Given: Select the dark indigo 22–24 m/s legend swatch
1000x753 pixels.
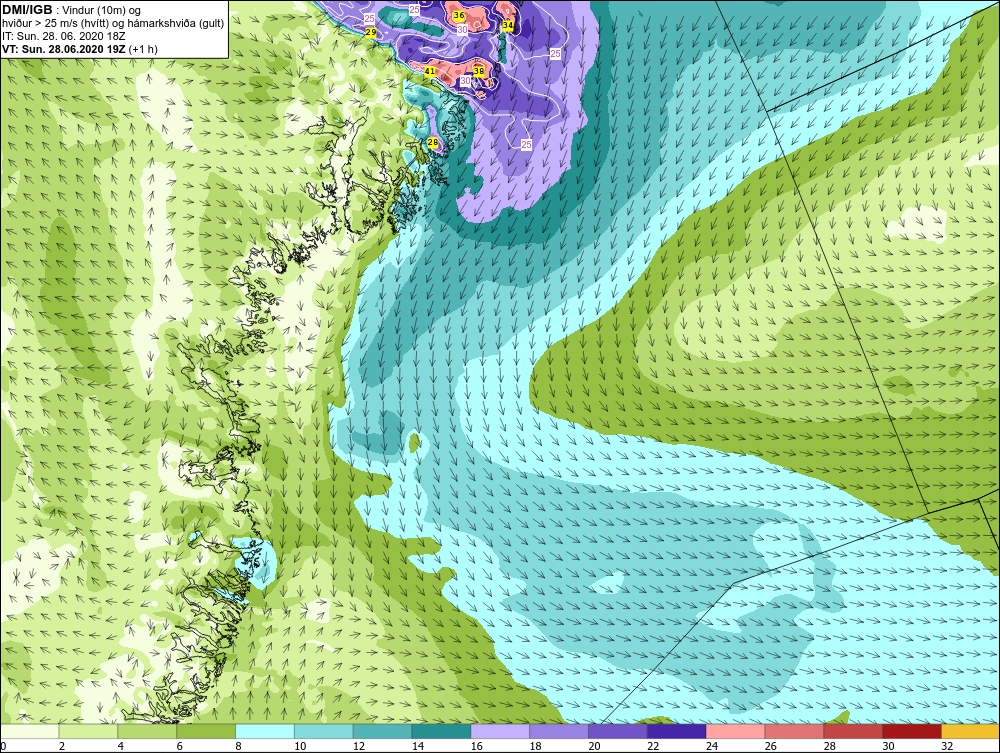Looking at the screenshot, I should [x=676, y=731].
